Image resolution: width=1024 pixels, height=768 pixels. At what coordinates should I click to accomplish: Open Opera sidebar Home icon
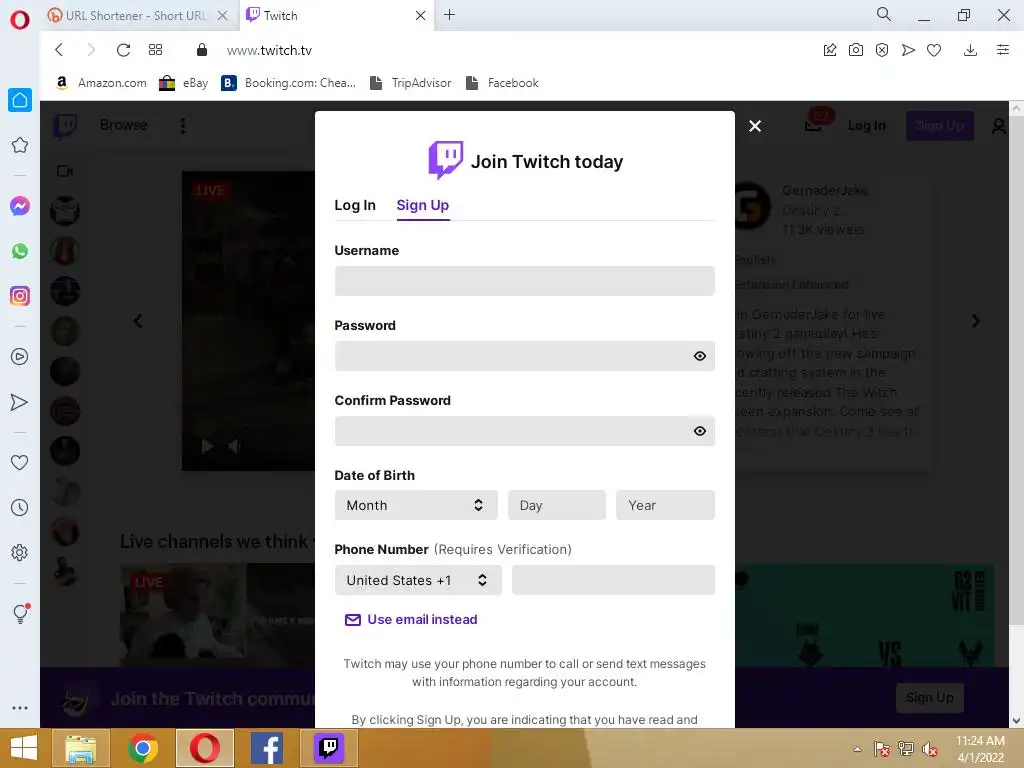[20, 100]
